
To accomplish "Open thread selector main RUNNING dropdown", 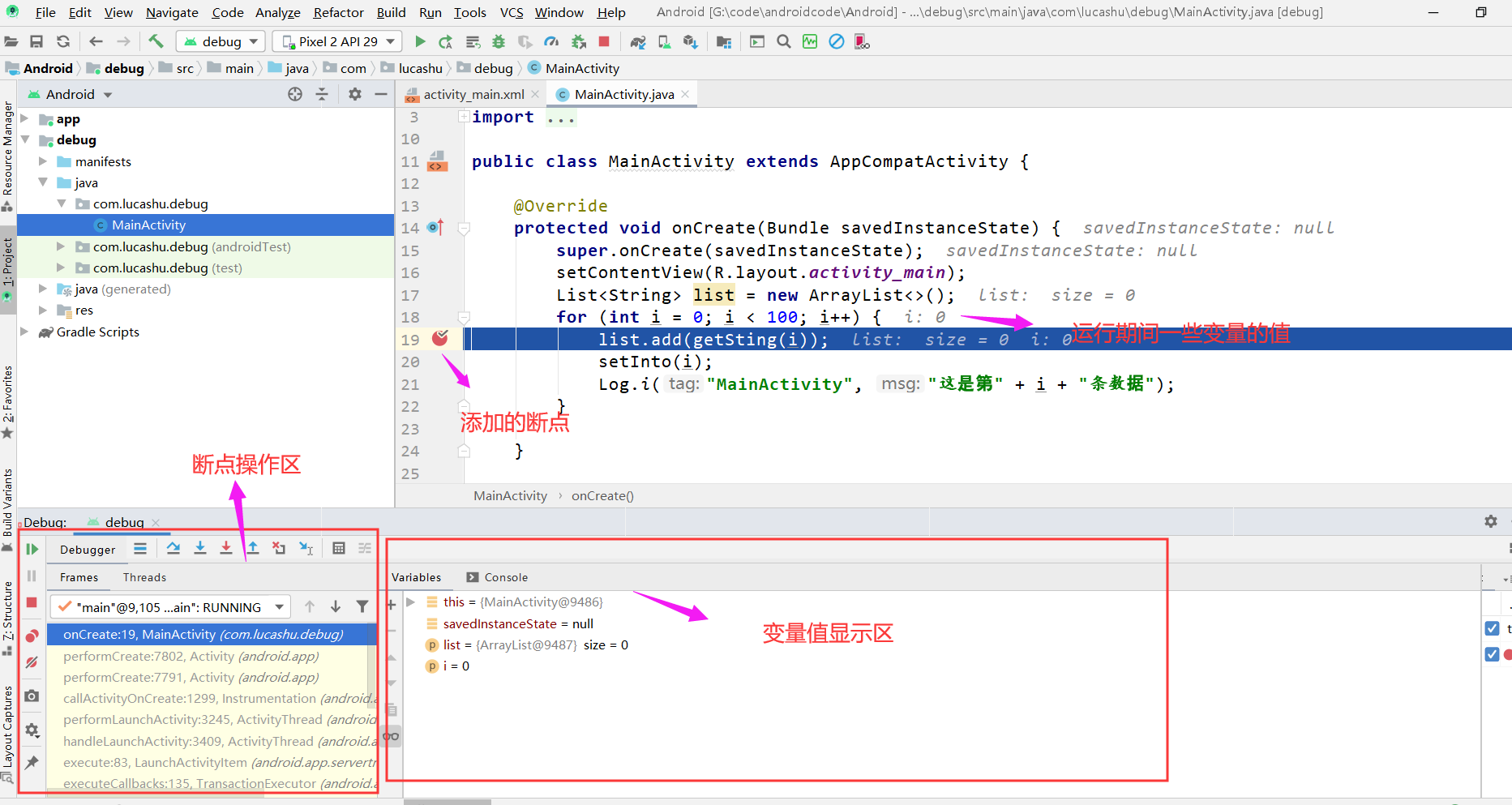I will pyautogui.click(x=169, y=607).
